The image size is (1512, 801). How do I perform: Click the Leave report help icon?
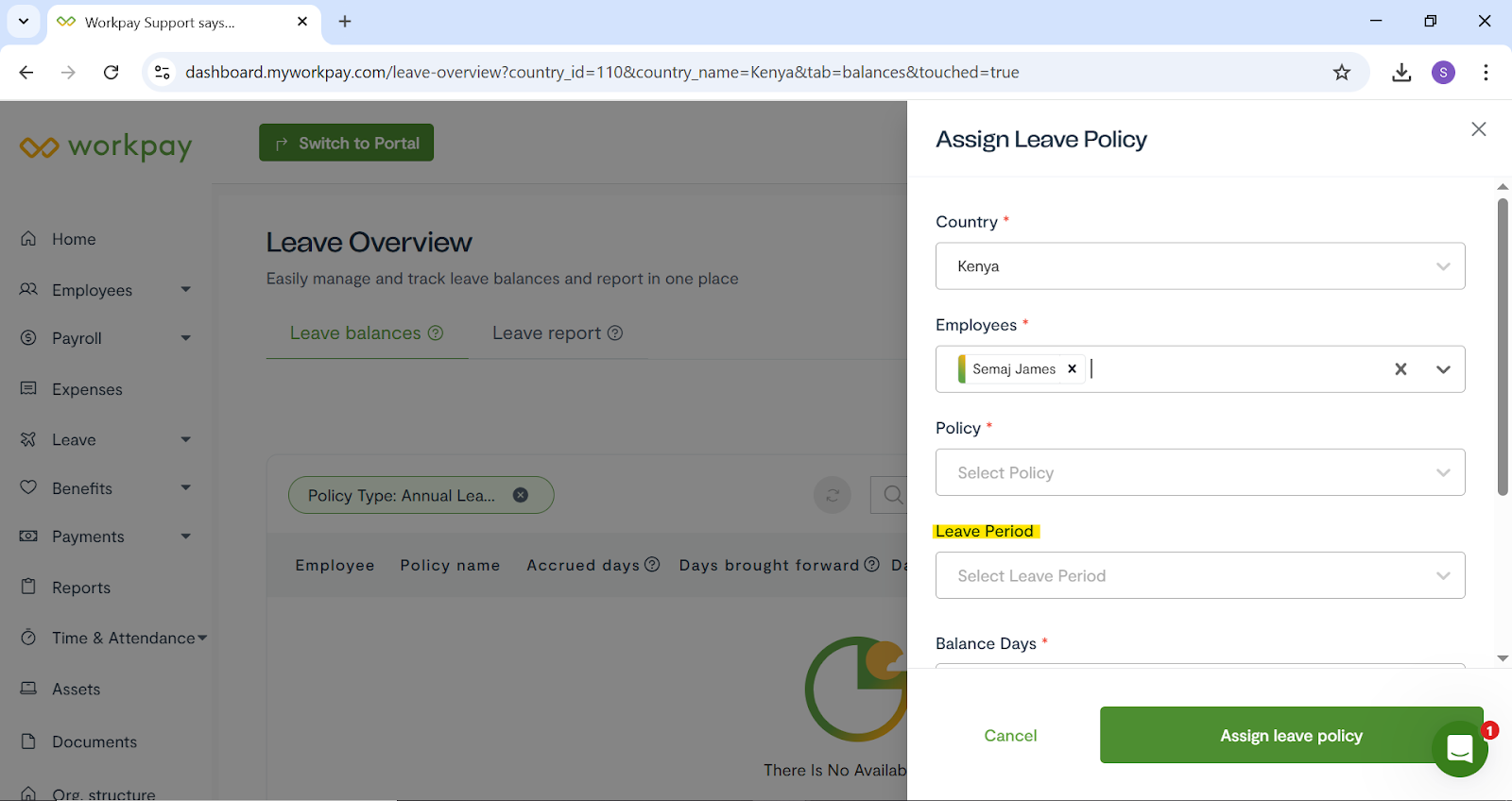pyautogui.click(x=615, y=333)
